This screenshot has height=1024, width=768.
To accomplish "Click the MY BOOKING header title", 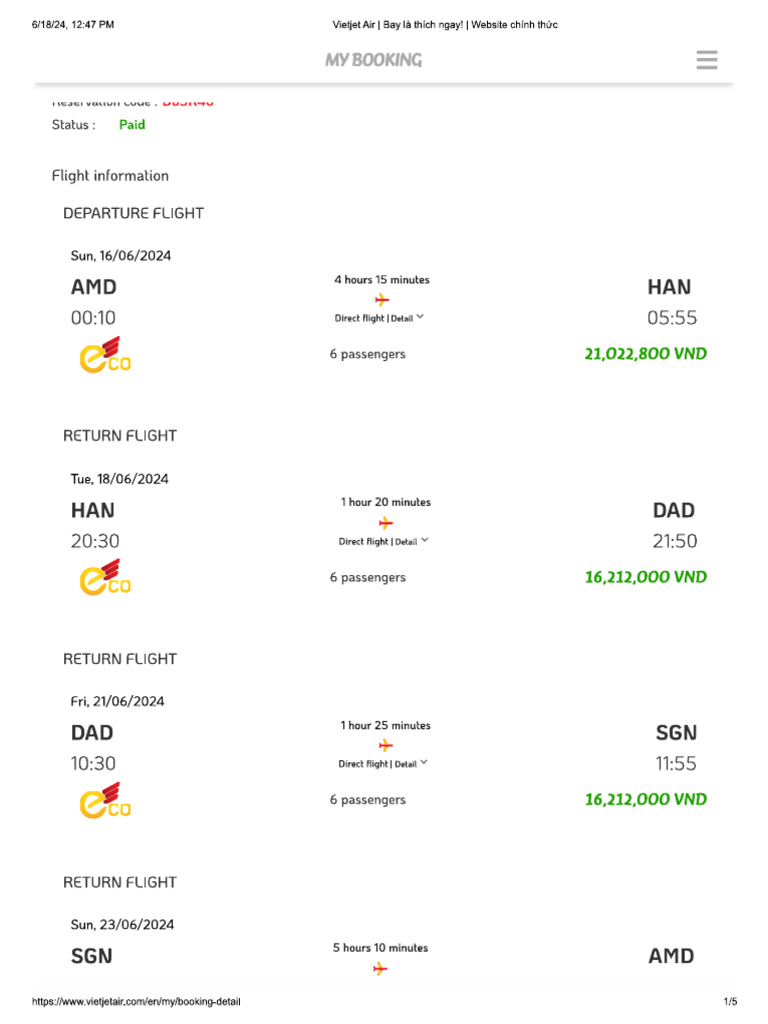I will pos(373,60).
